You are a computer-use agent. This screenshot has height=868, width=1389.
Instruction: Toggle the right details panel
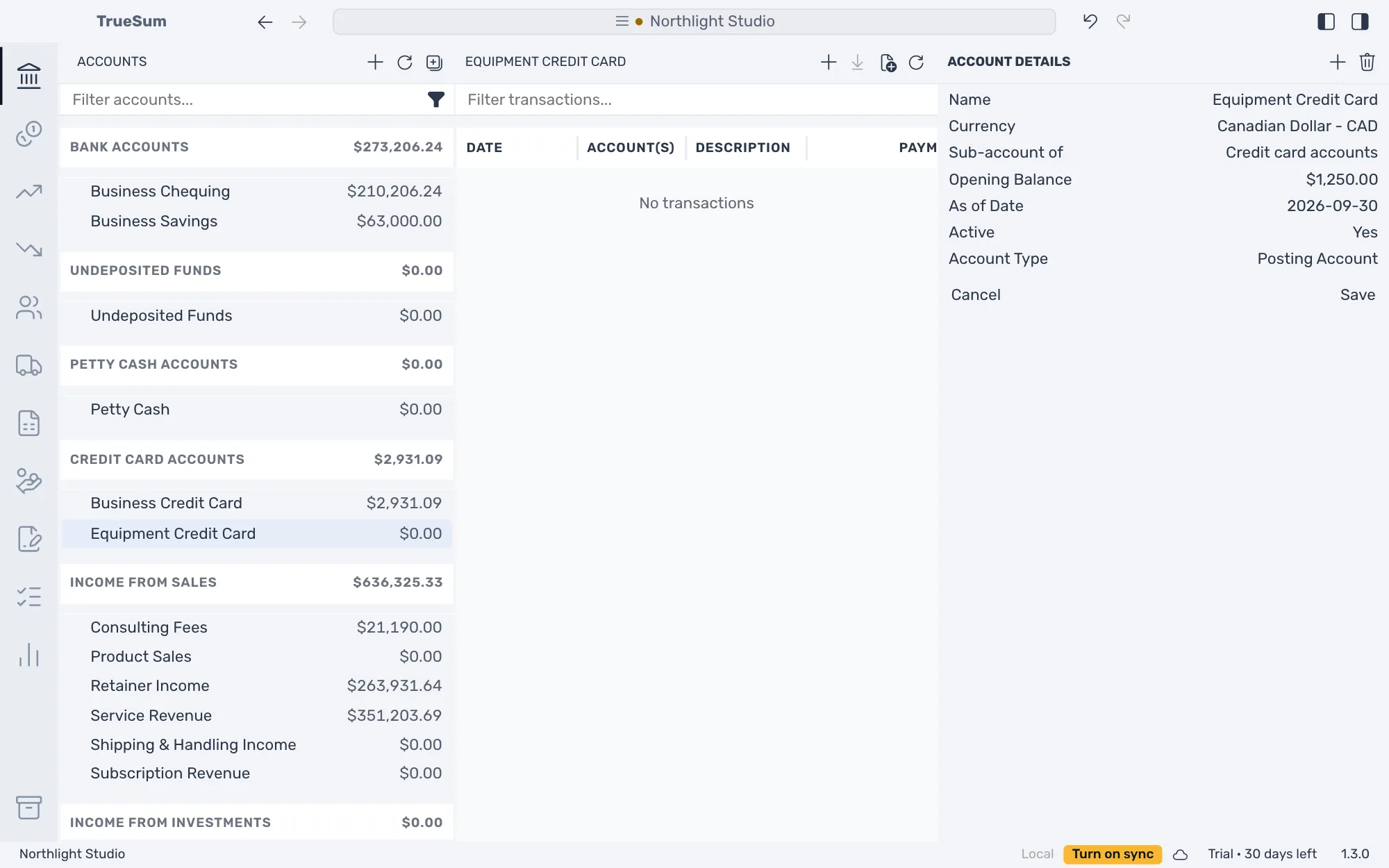point(1360,22)
